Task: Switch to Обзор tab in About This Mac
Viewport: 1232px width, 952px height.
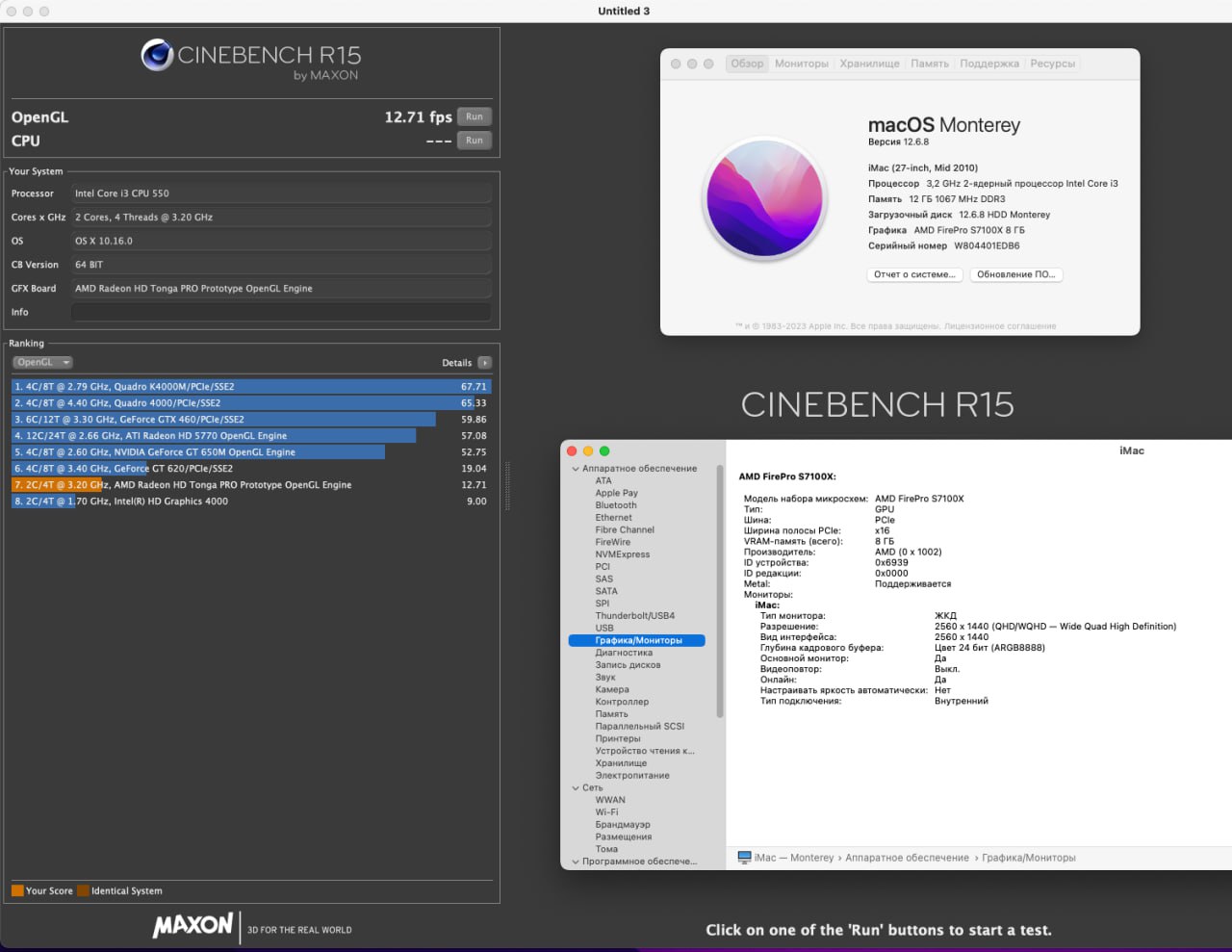Action: pyautogui.click(x=747, y=64)
